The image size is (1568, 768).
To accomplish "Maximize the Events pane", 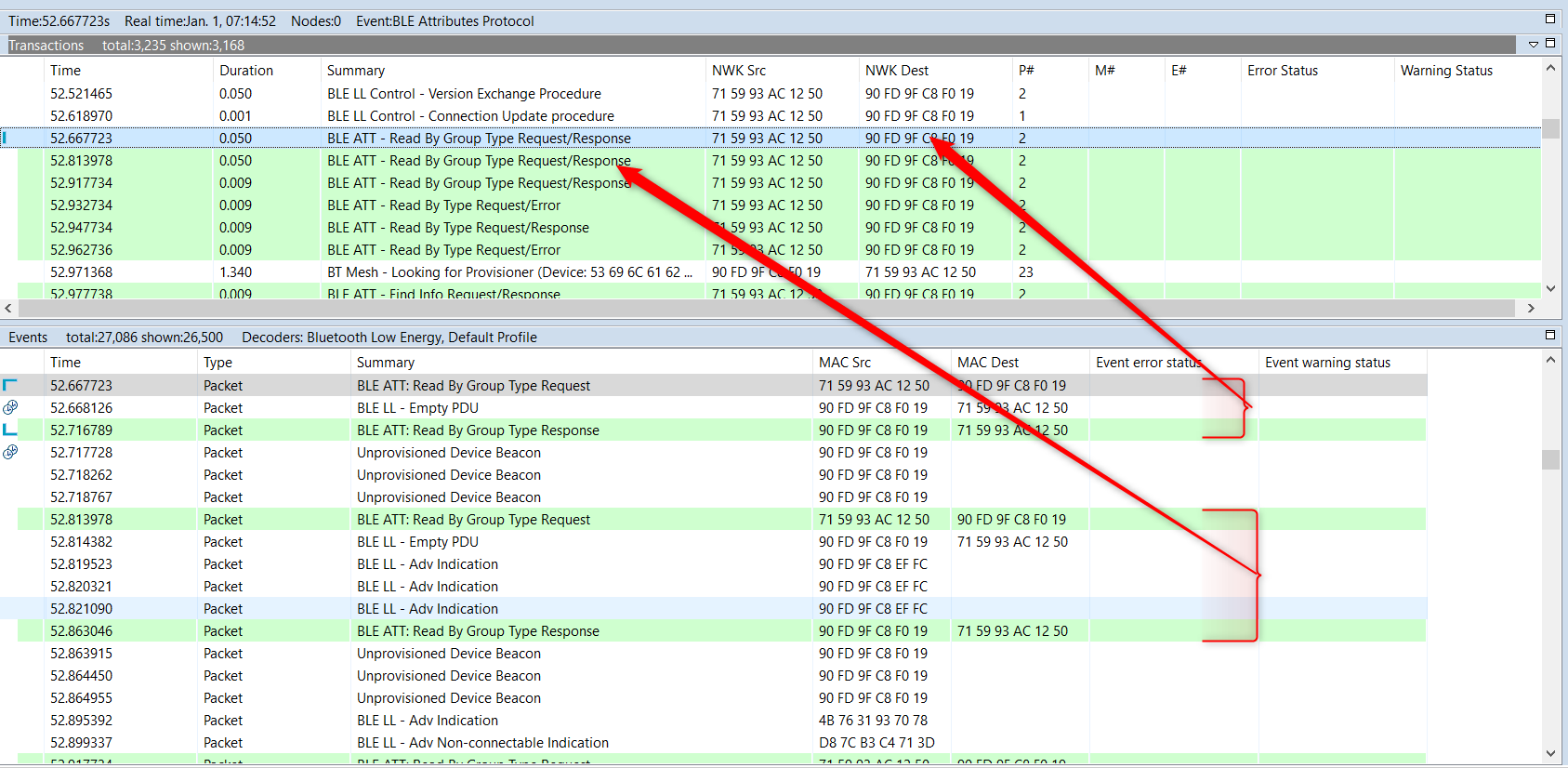I will [1549, 335].
